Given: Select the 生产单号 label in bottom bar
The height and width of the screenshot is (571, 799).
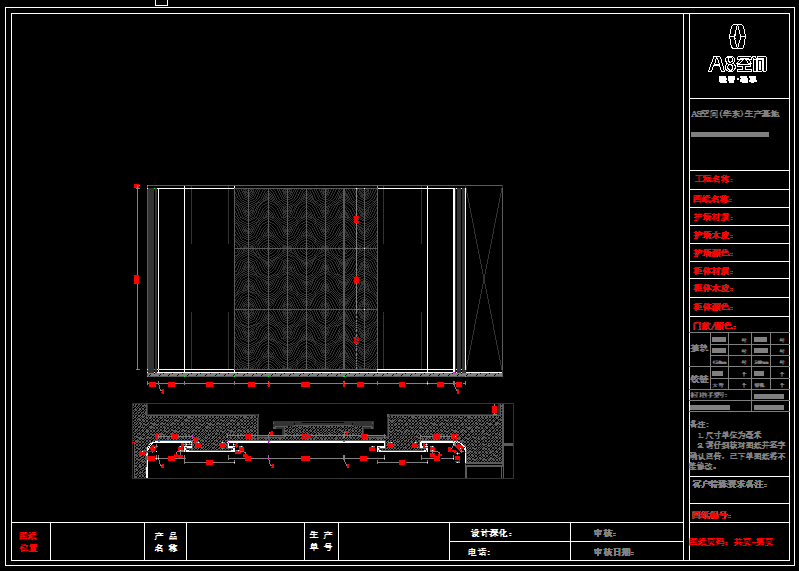Looking at the screenshot, I should click(321, 541).
